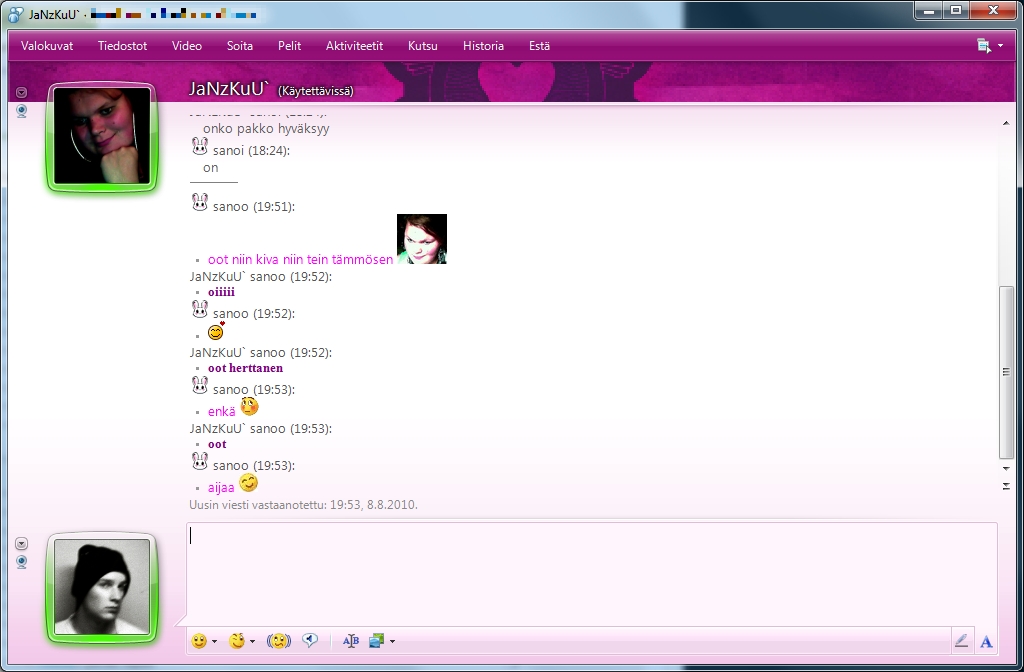1024x672 pixels.
Task: Send a nudge with the shaking face icon
Action: click(x=278, y=641)
